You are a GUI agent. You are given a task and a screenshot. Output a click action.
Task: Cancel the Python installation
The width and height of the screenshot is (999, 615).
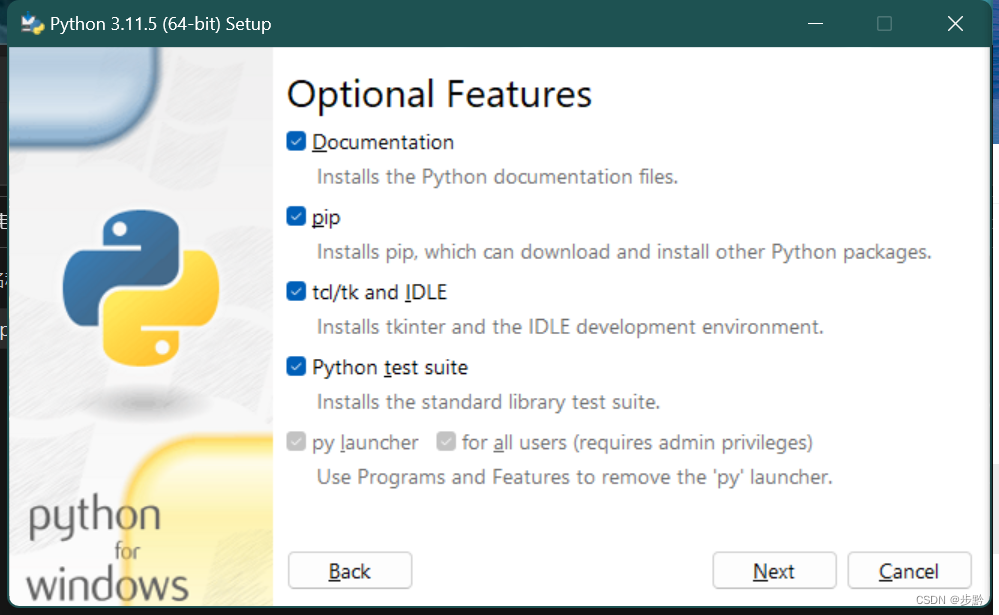[909, 571]
